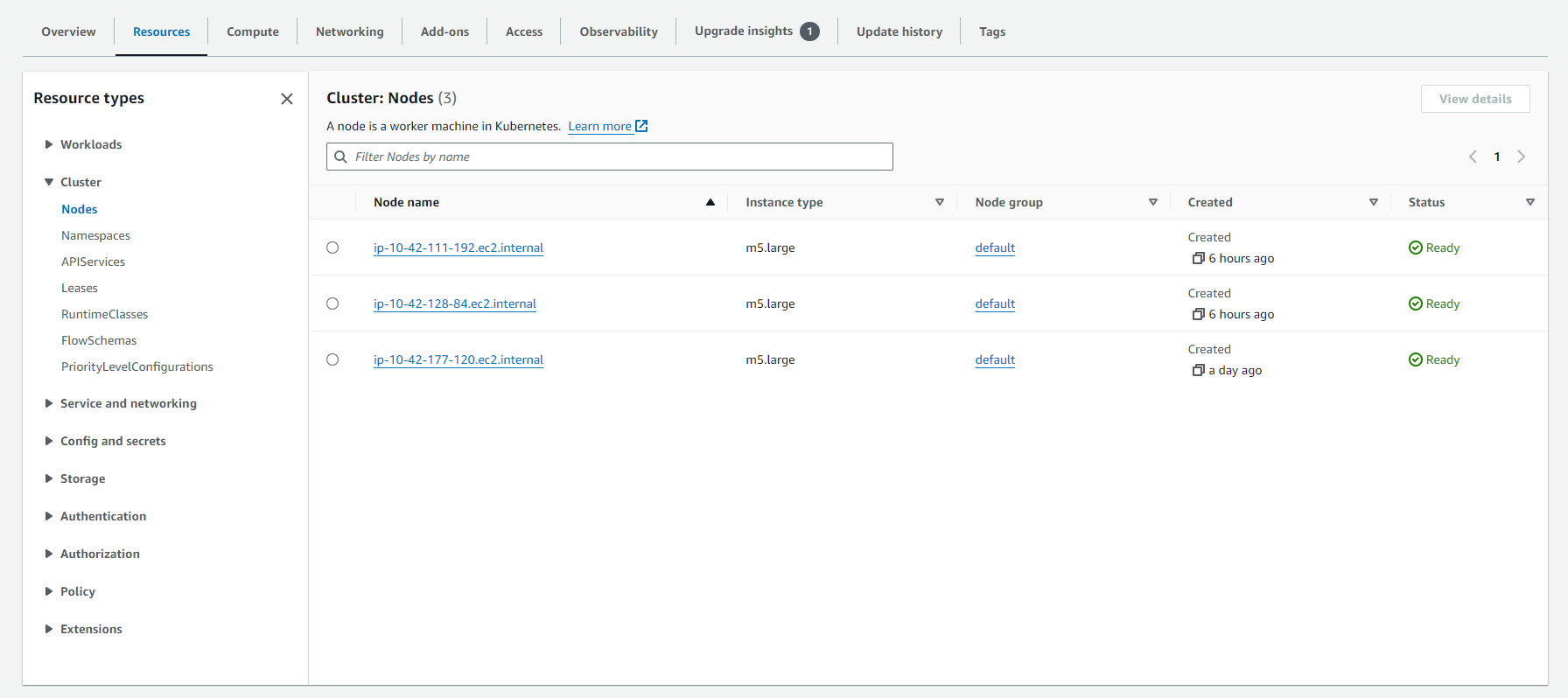This screenshot has height=698, width=1568.
Task: Select radio button for ip-10-42-177-120.ec2.internal
Action: point(332,359)
